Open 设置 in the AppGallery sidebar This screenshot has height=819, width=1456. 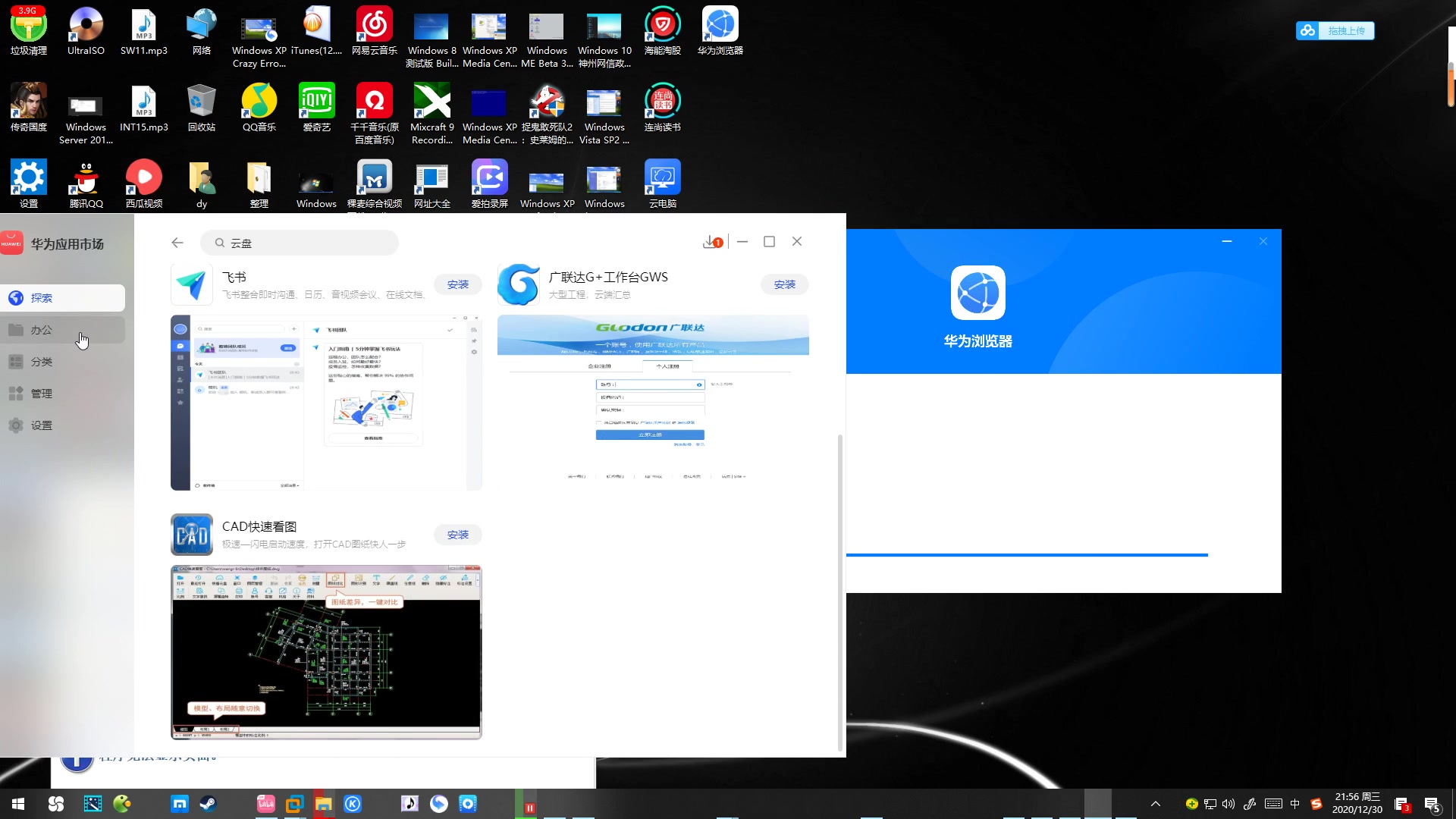point(62,425)
